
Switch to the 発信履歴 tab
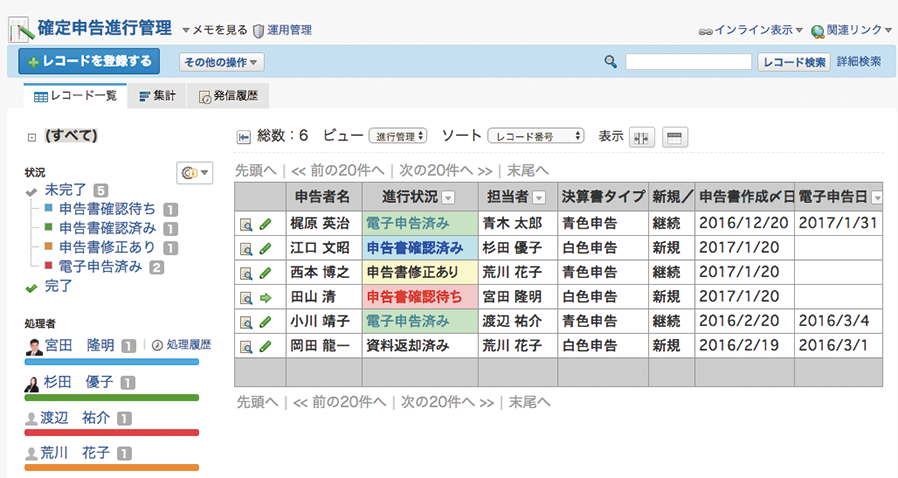point(228,96)
